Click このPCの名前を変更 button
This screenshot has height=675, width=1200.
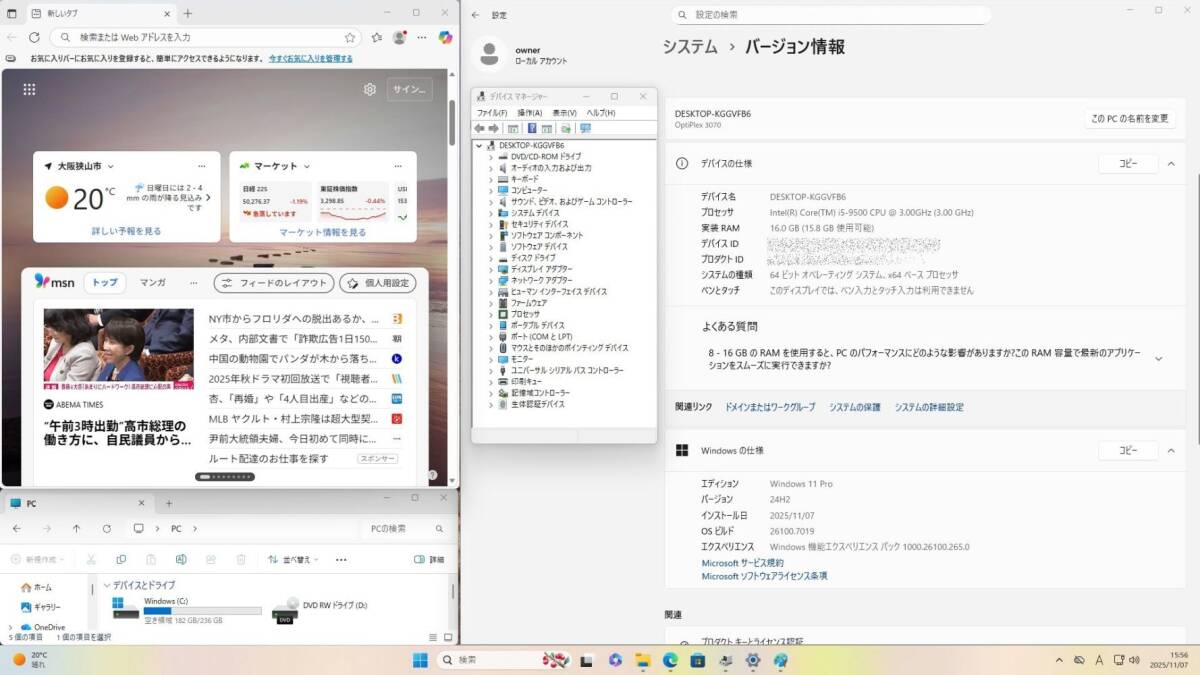click(x=1128, y=118)
